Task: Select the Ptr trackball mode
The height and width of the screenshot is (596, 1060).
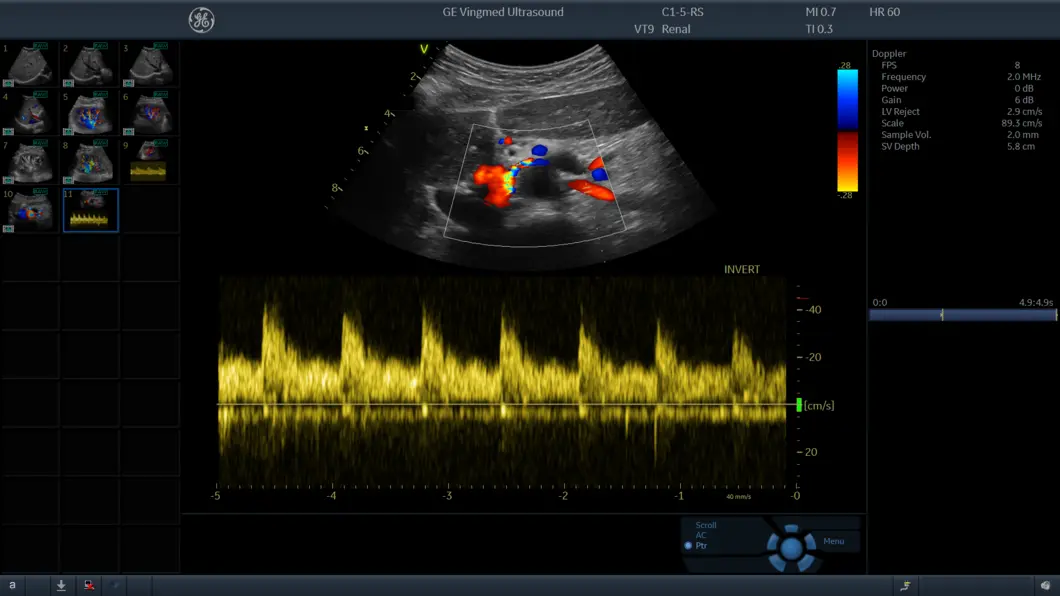Action: click(x=700, y=546)
